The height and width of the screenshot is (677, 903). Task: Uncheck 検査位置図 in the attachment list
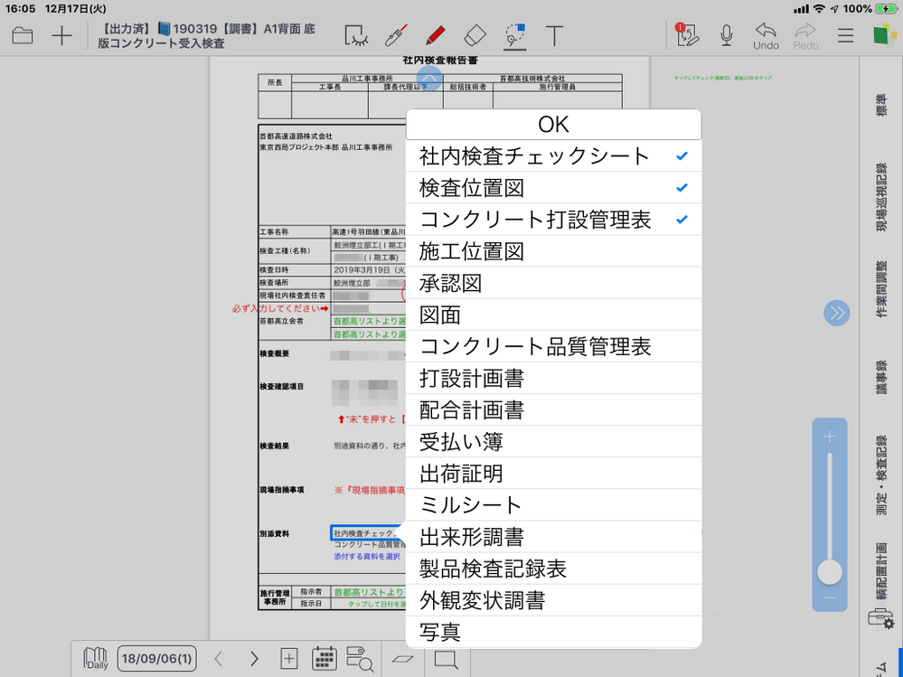(552, 187)
